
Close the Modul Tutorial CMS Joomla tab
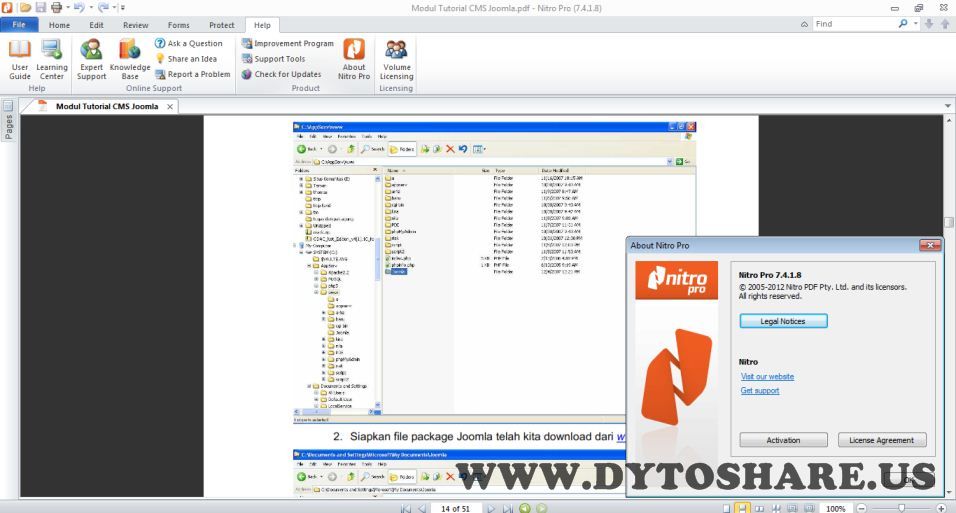(170, 107)
